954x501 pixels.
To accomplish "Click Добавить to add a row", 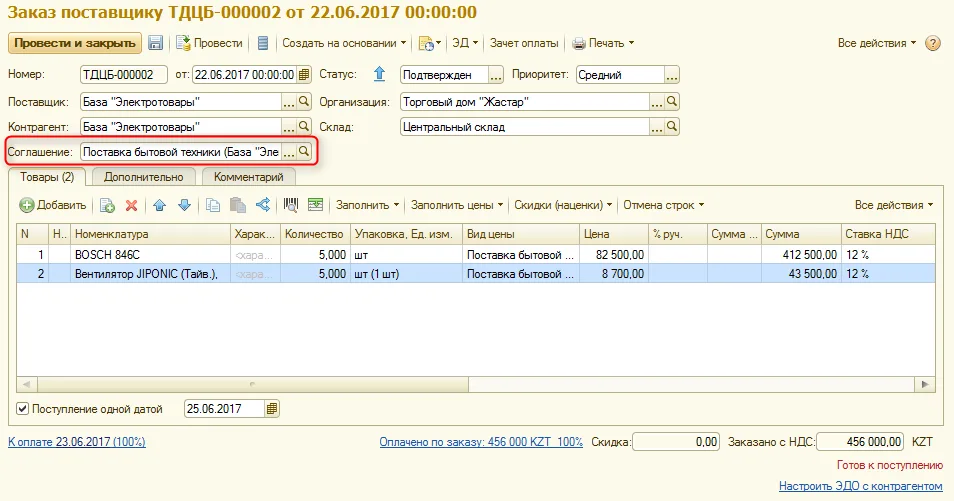I will (53, 205).
